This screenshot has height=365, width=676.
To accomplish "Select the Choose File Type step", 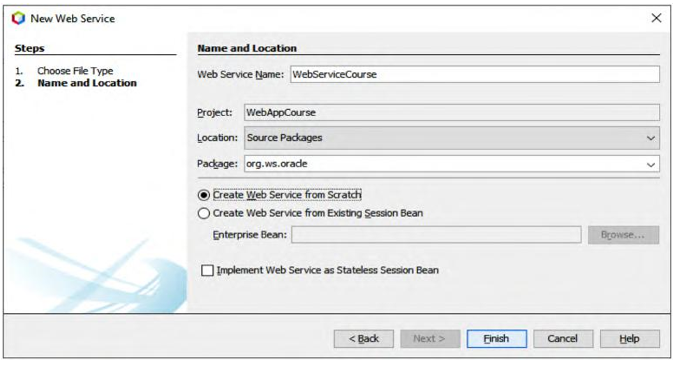I will pyautogui.click(x=75, y=71).
